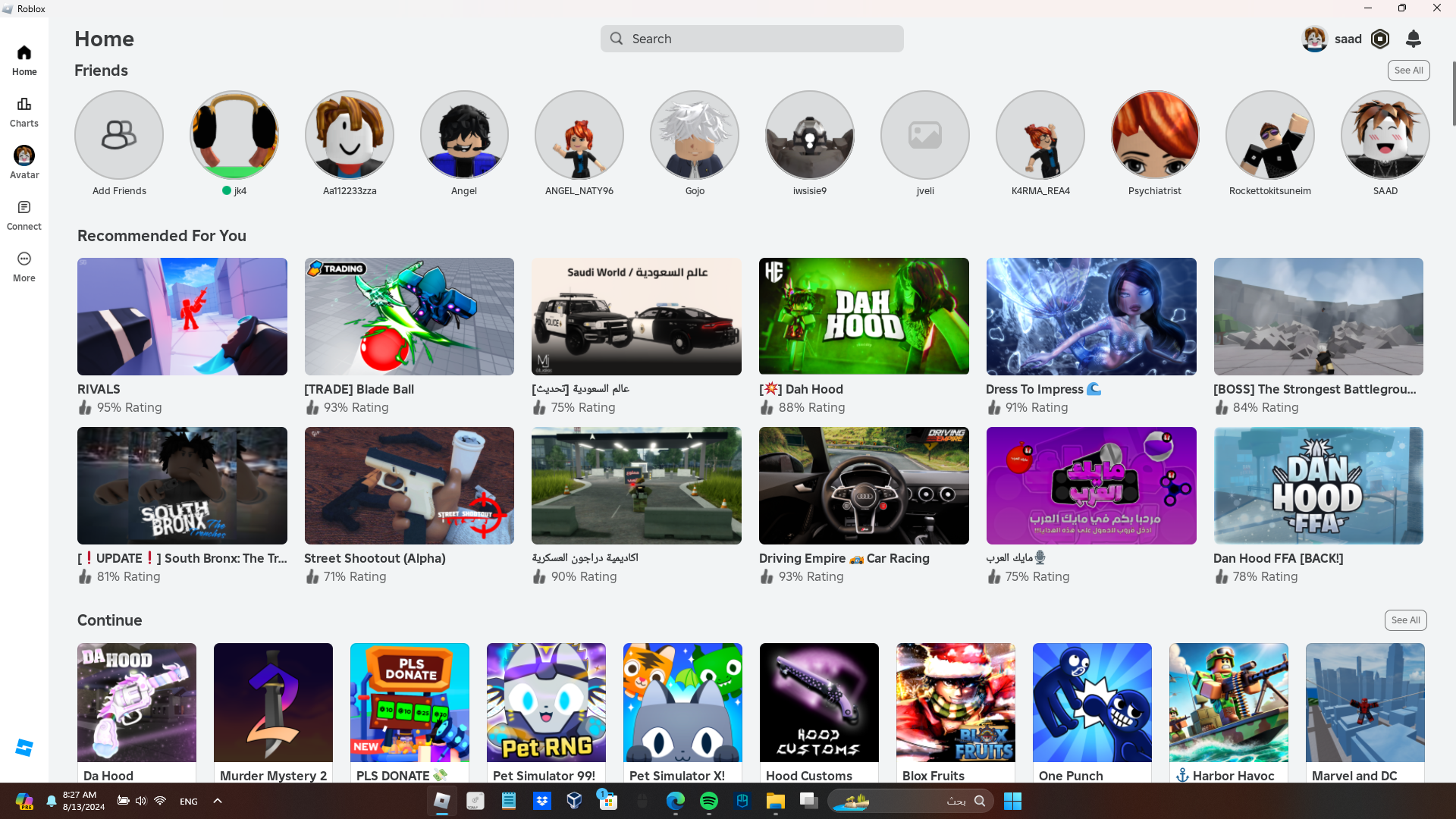This screenshot has width=1456, height=819.
Task: Open the Avatar sidebar icon
Action: coord(24,156)
